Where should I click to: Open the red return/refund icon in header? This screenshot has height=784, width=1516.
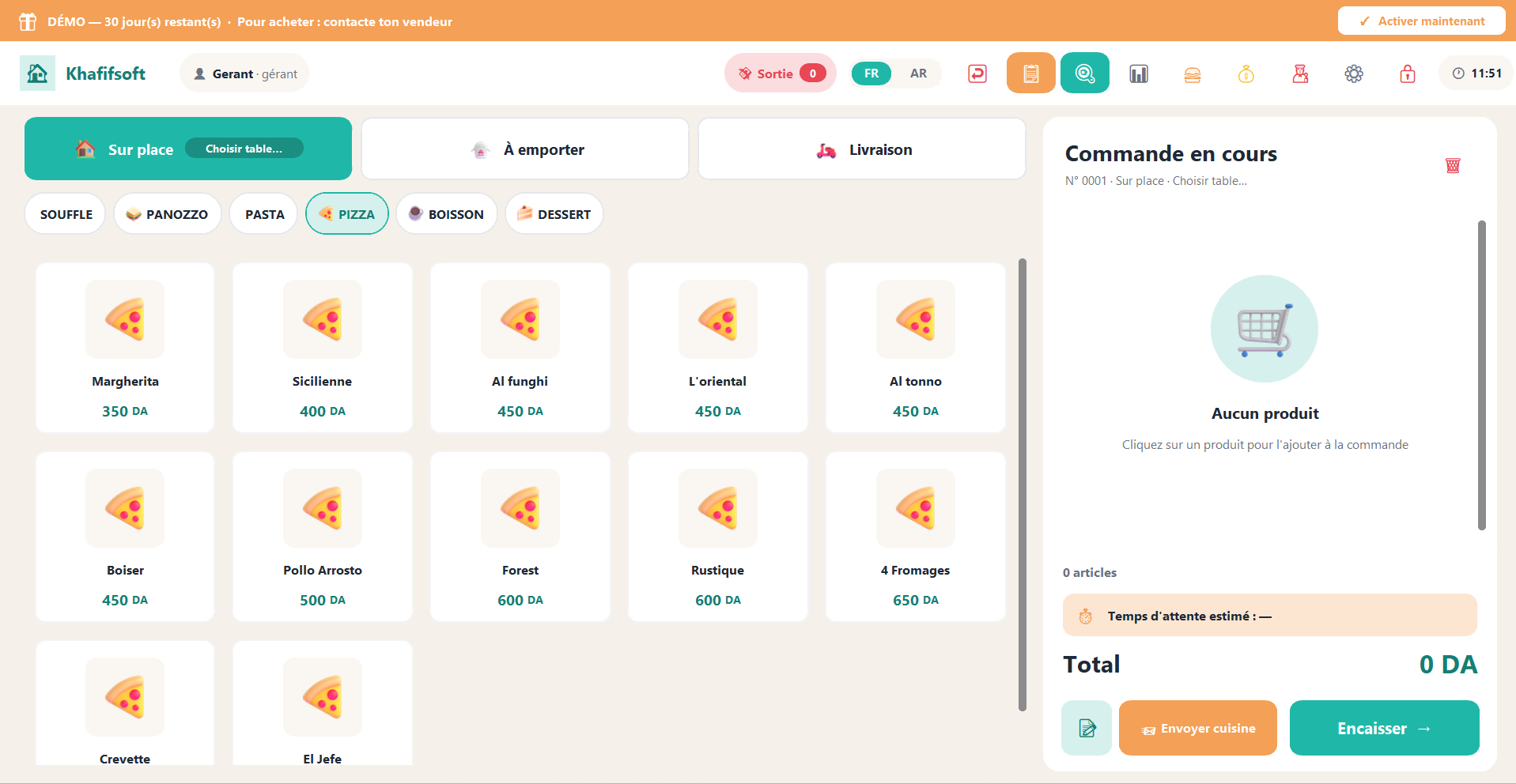click(x=977, y=73)
